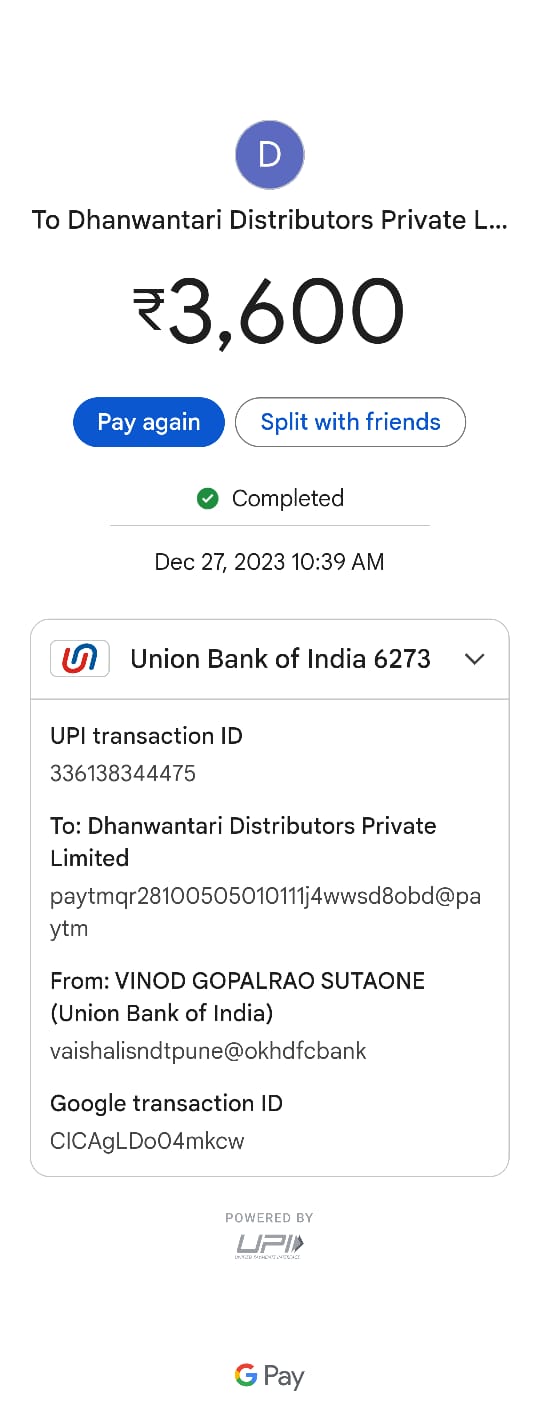Image resolution: width=540 pixels, height=1412 pixels.
Task: Tap From: VINOD GOPALRAO SUTAONE label
Action: 238,997
